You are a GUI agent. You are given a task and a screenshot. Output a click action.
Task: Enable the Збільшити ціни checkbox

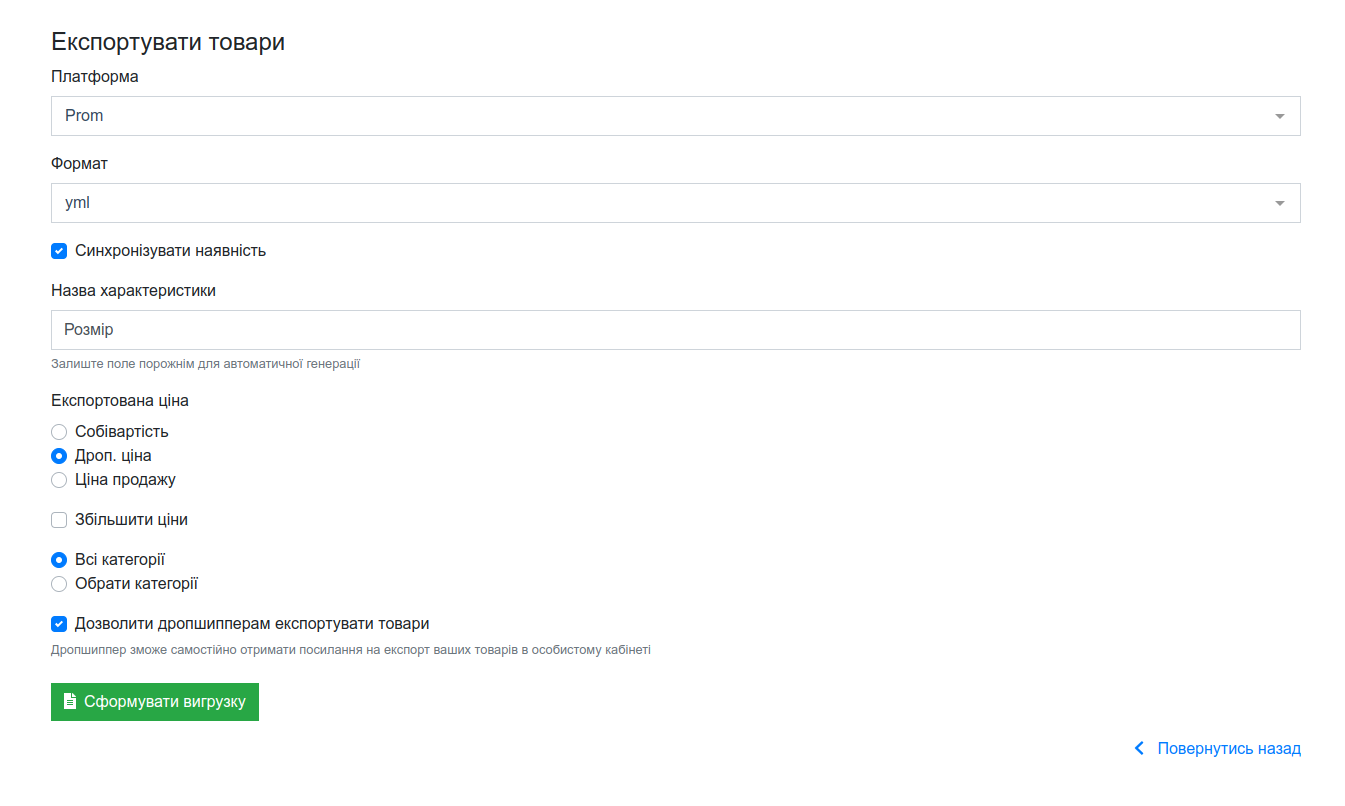59,520
